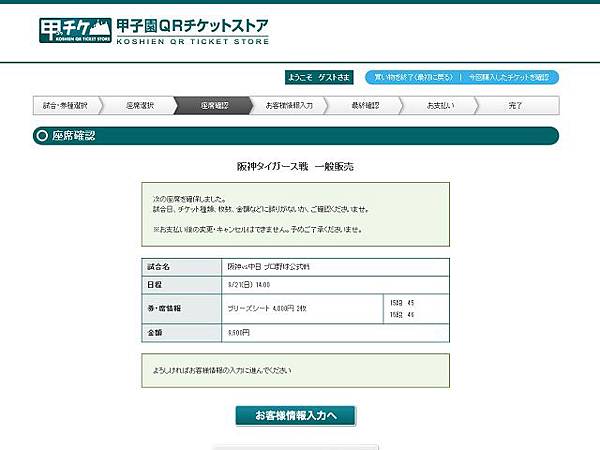Click the seat number 45 entry
Viewport: 600px width, 450px height.
[x=402, y=303]
